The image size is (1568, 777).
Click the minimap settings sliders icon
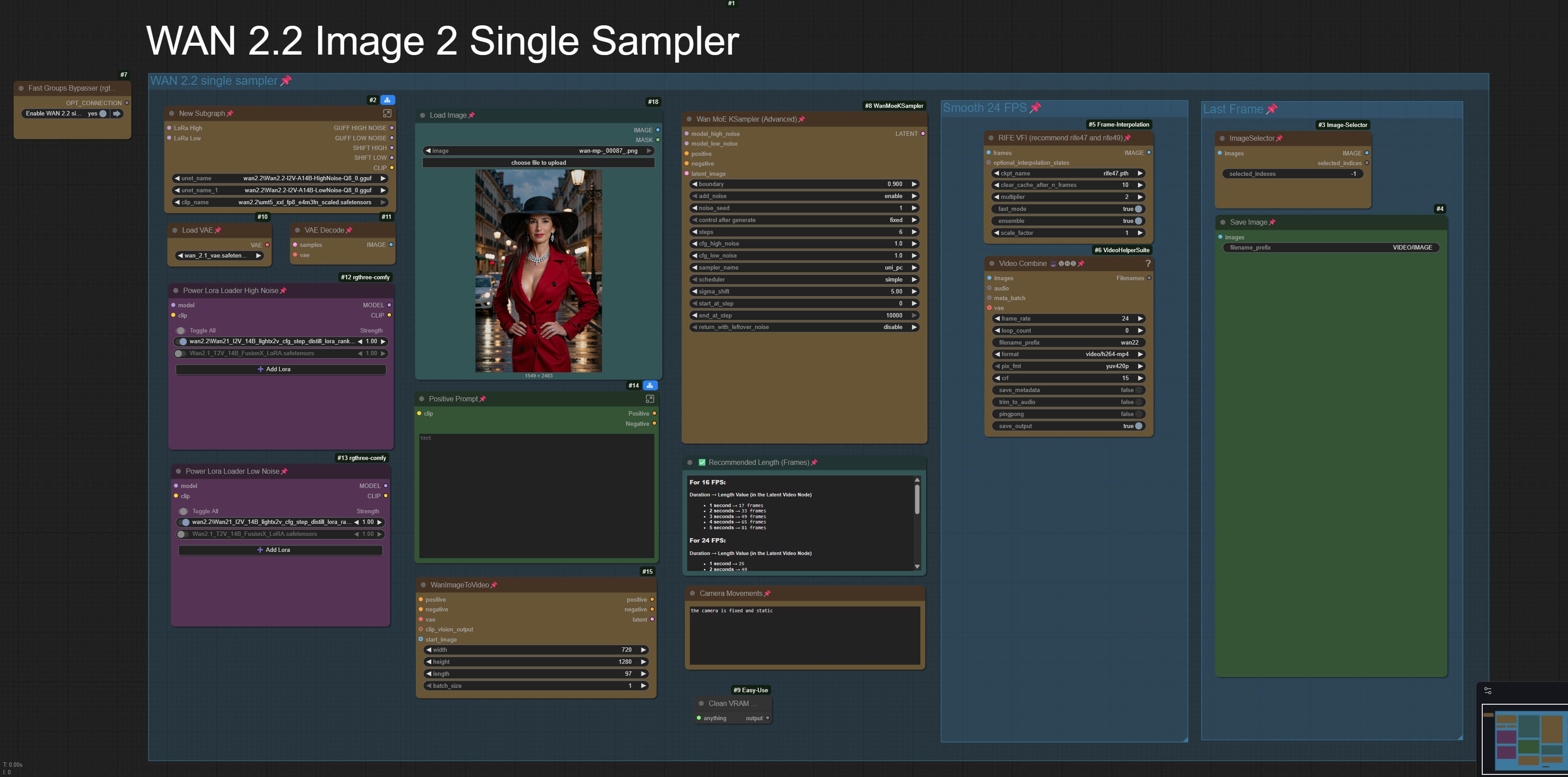(x=1488, y=690)
